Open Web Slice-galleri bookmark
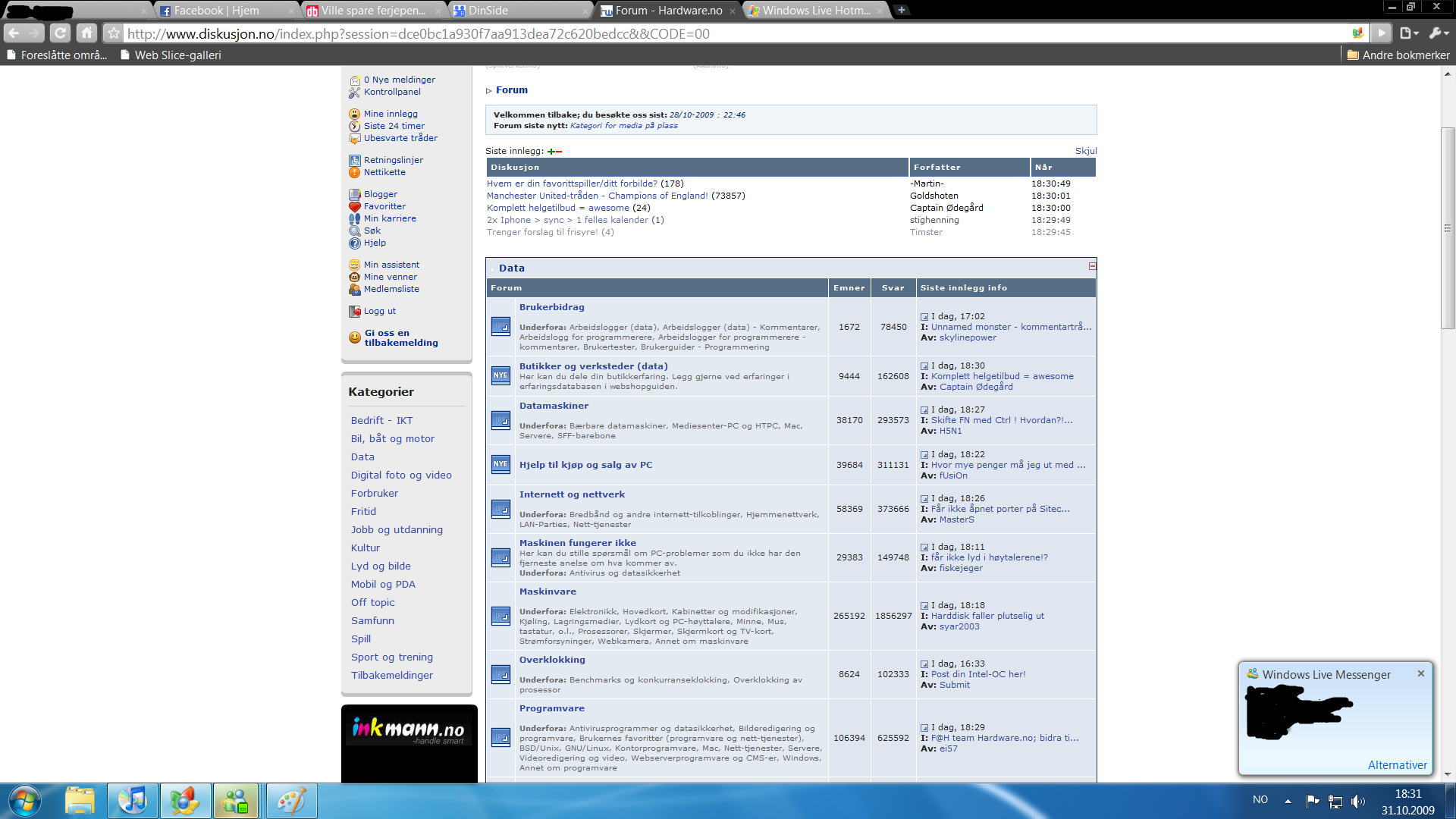The height and width of the screenshot is (819, 1456). 171,55
